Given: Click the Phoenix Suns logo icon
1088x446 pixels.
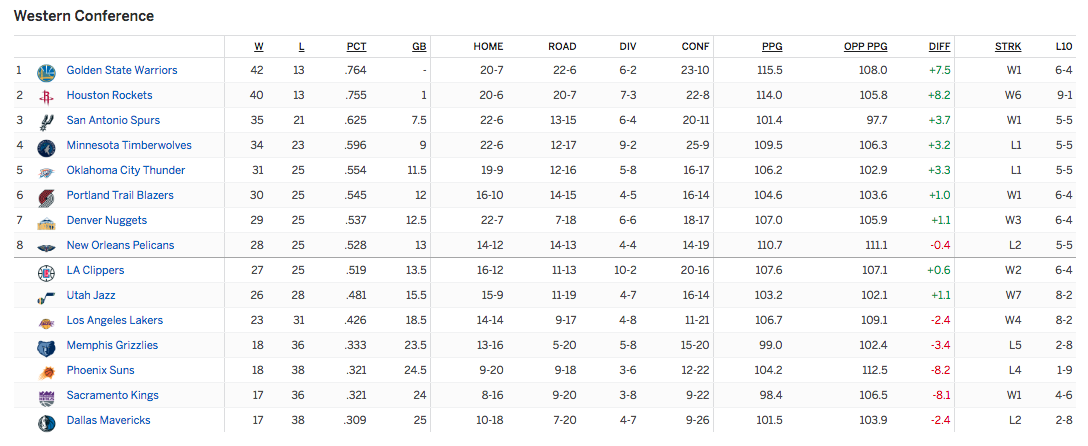Looking at the screenshot, I should [46, 370].
